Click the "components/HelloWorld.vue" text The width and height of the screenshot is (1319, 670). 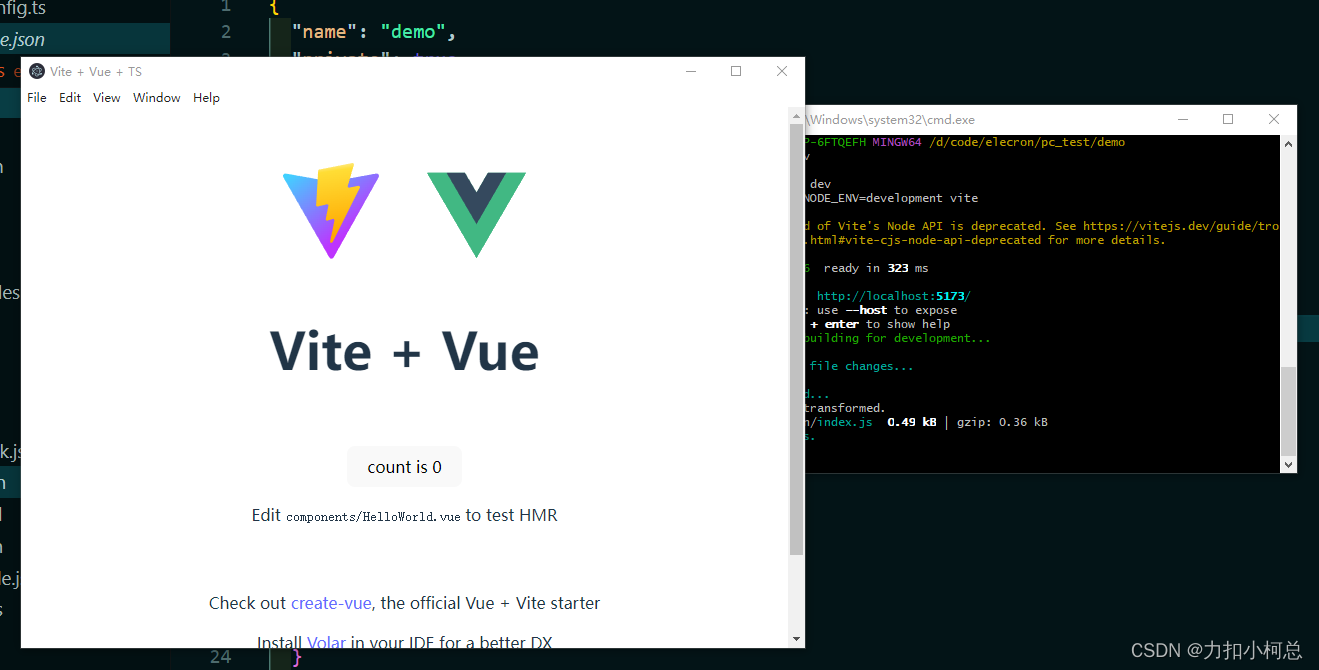tap(375, 517)
